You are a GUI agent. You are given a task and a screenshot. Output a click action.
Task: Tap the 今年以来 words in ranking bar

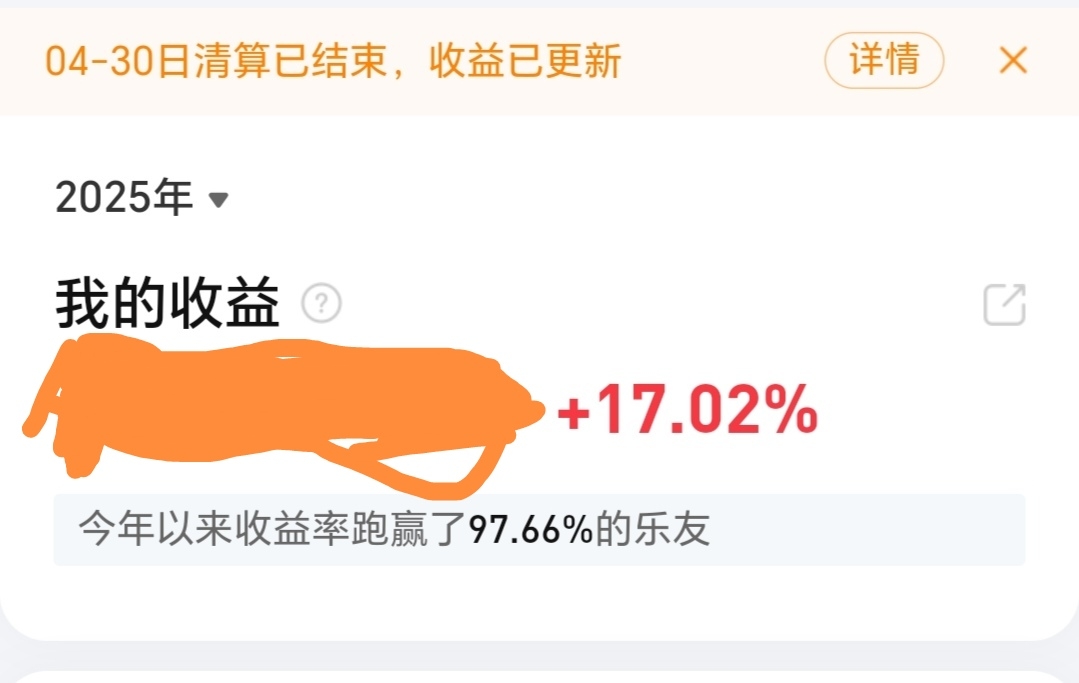pos(156,530)
